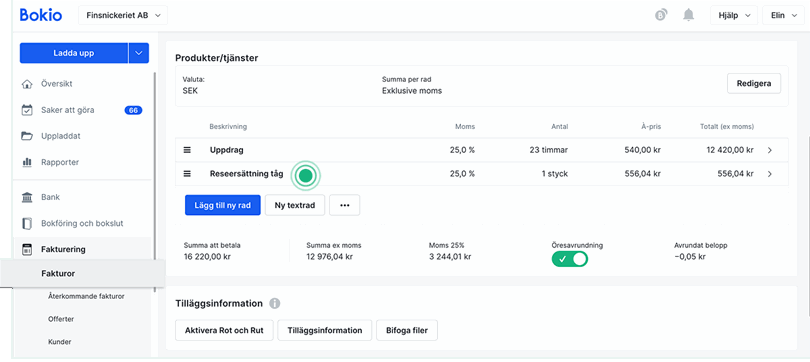This screenshot has width=810, height=362.
Task: Open the Finsnickeriet AB company dropdown
Action: (x=123, y=15)
